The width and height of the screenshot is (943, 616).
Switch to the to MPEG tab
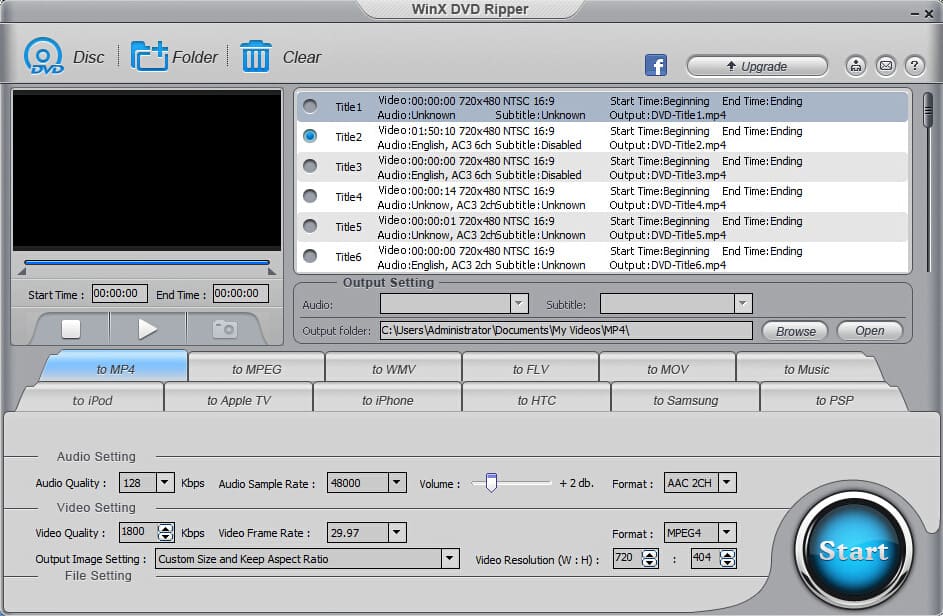(x=257, y=369)
